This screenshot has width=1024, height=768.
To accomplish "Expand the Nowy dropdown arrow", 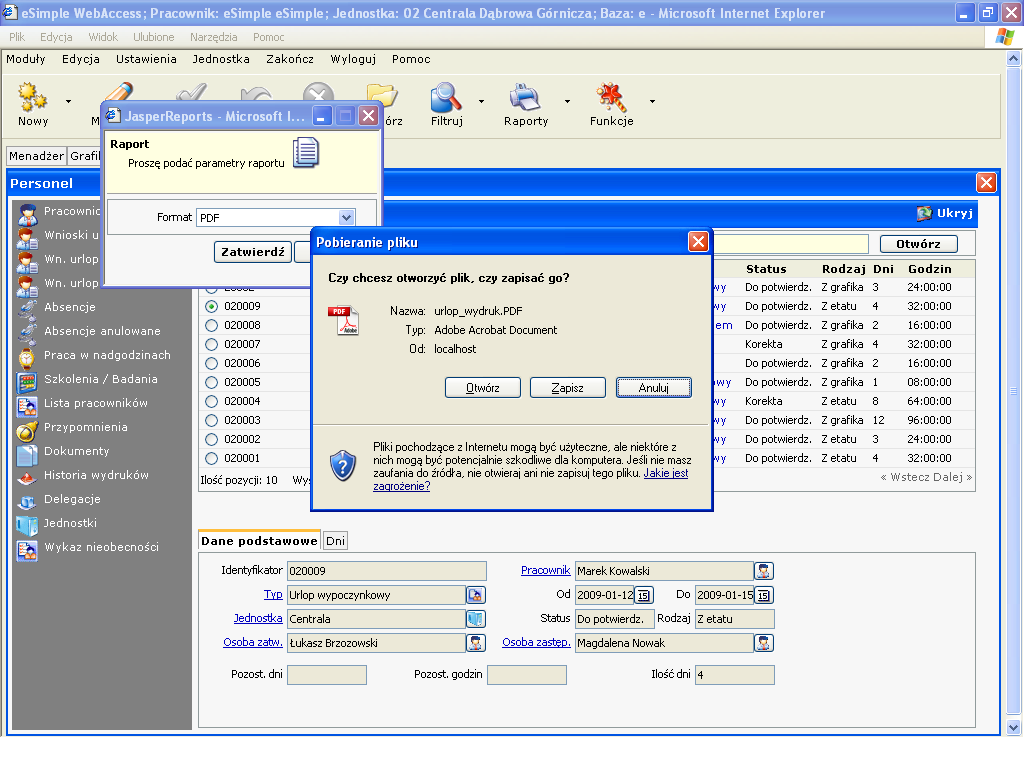I will (x=68, y=101).
